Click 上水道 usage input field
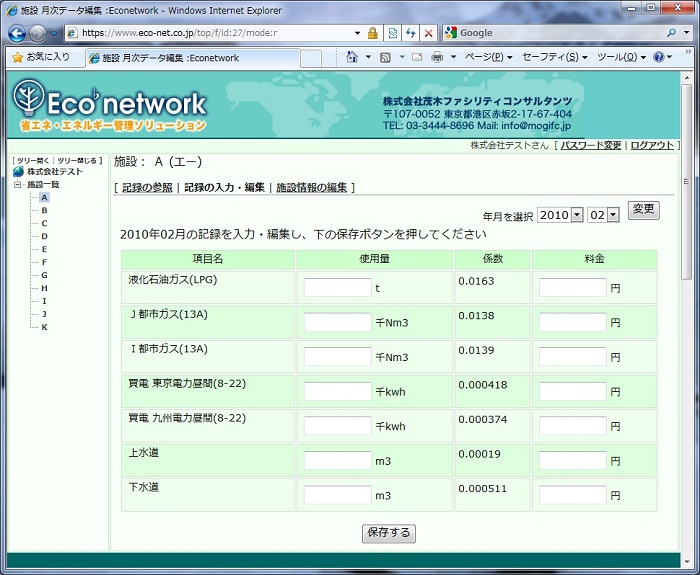This screenshot has height=575, width=700. [338, 460]
